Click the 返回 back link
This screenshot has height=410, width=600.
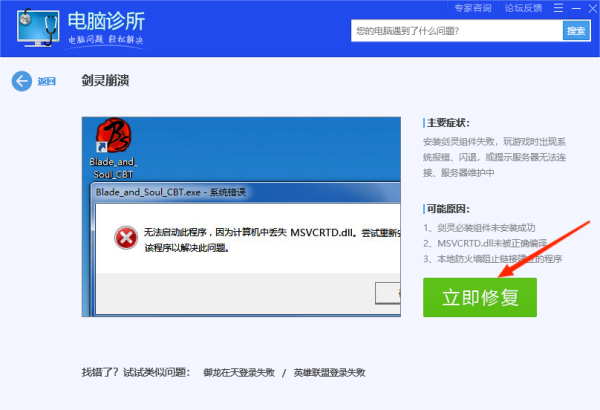click(47, 81)
